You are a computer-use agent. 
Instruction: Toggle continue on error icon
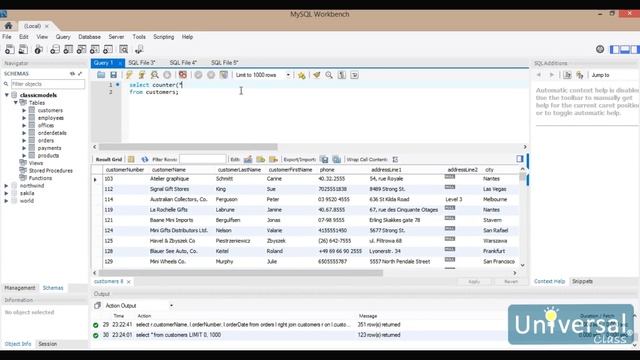coord(182,75)
